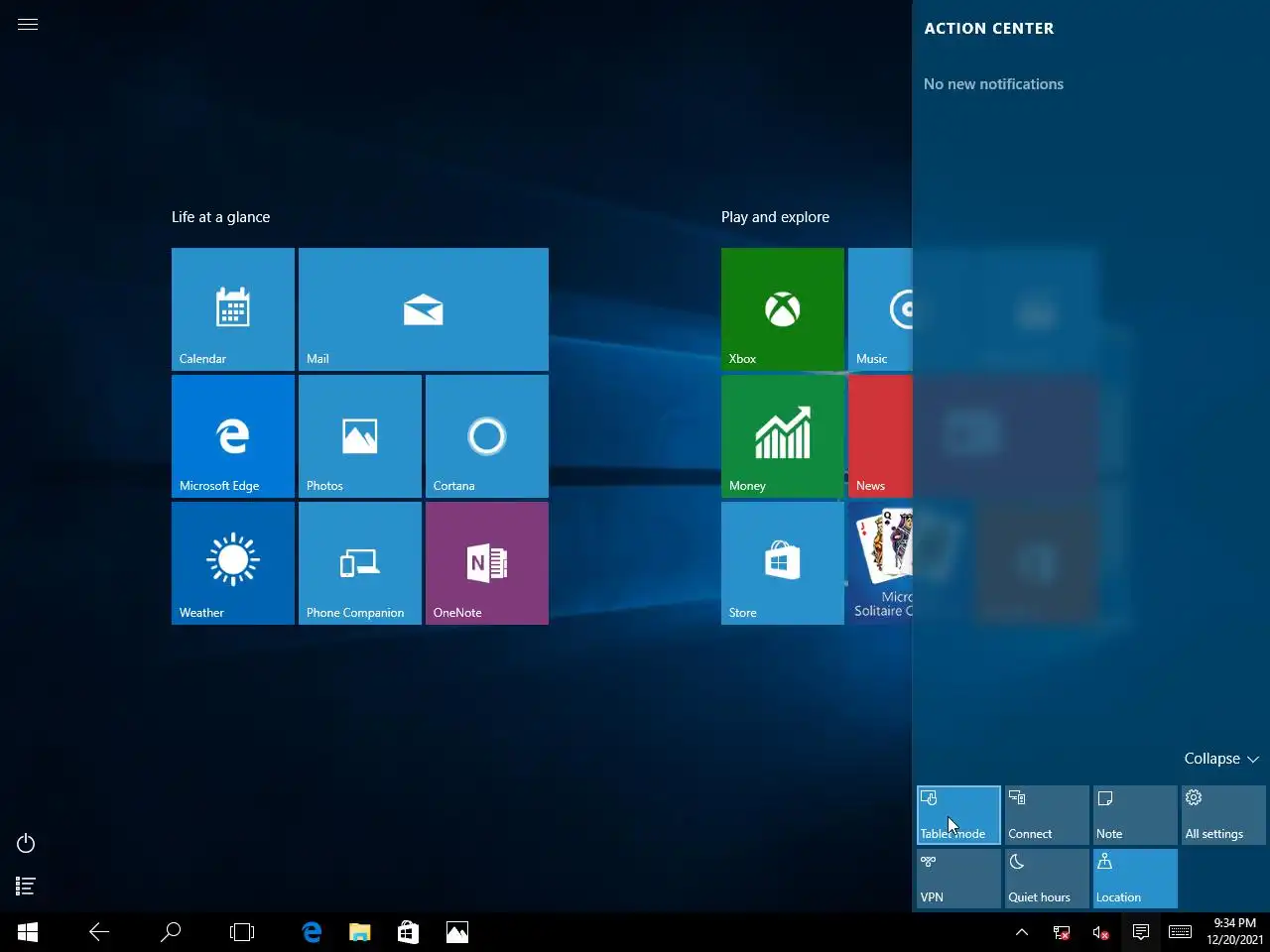Screen dimensions: 1270x952
Task: Open Photos app from taskbar
Action: [x=456, y=932]
